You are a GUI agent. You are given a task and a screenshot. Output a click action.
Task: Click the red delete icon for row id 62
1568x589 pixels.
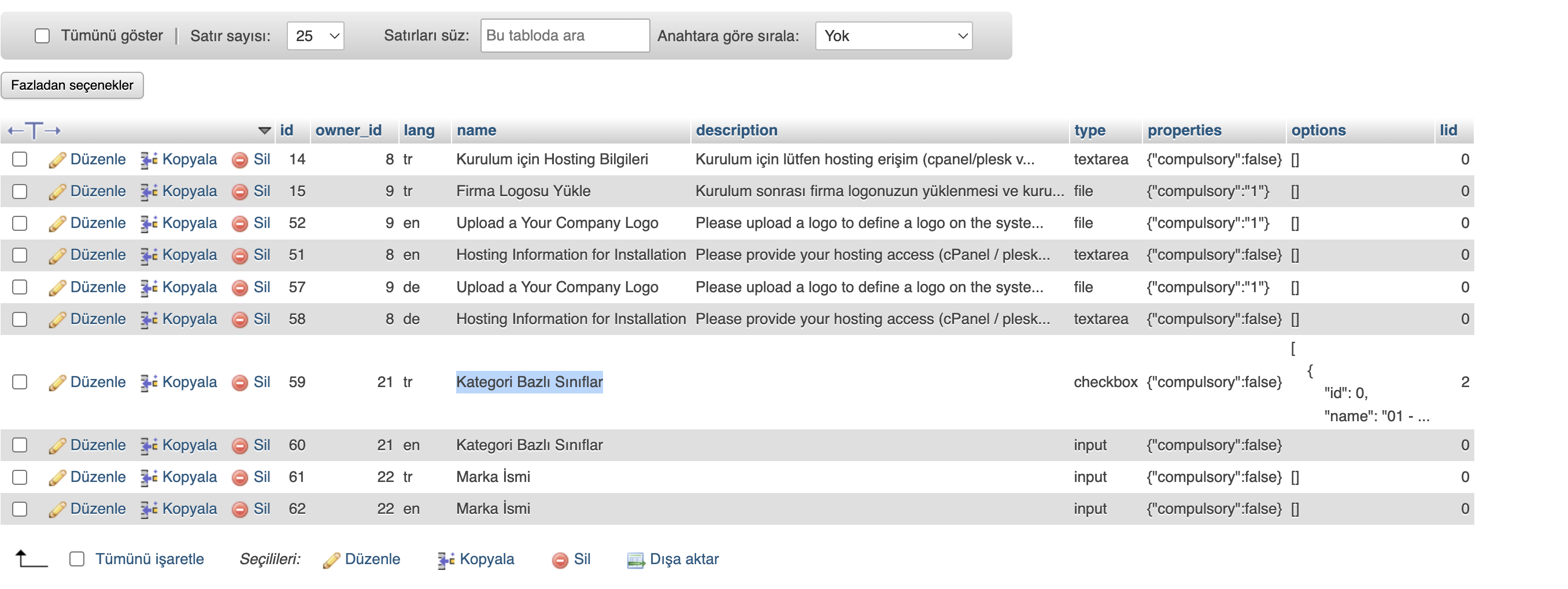240,510
